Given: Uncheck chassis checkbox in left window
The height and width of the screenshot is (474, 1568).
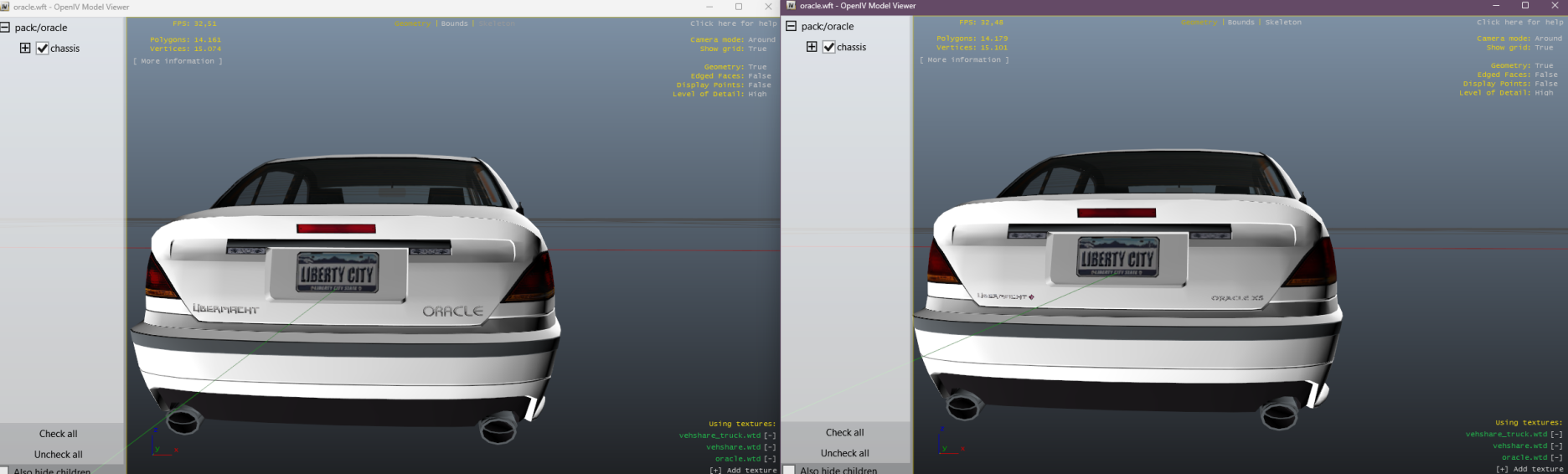Looking at the screenshot, I should click(43, 49).
